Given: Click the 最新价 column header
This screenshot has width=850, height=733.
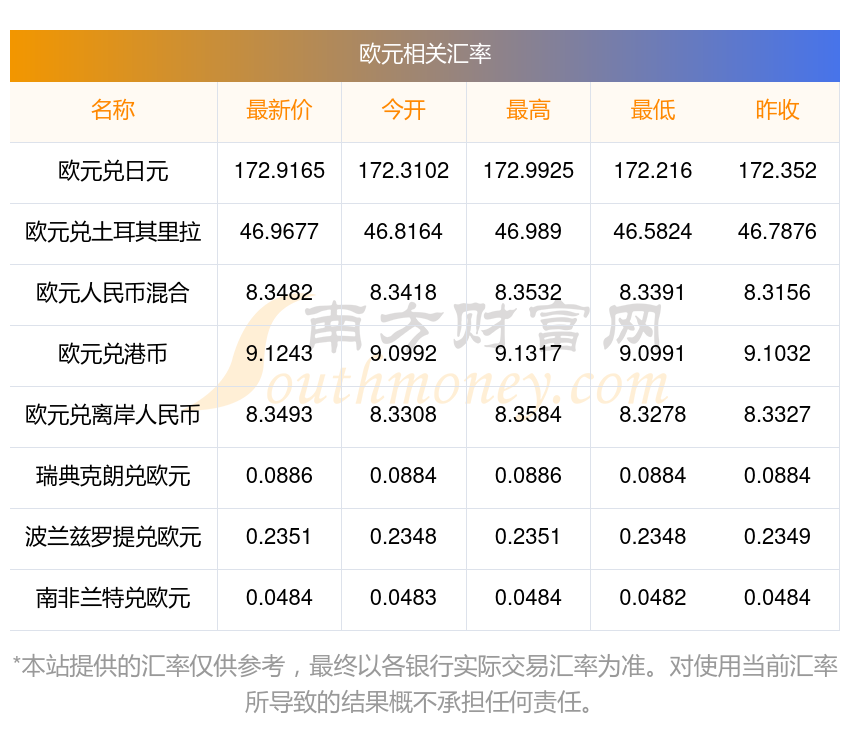Looking at the screenshot, I should (279, 110).
